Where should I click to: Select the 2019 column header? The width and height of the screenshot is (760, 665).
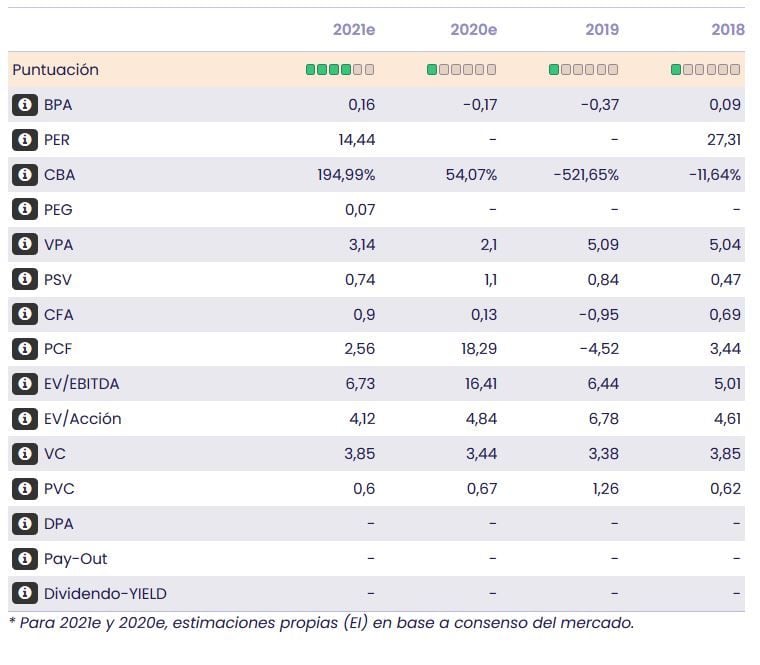[602, 30]
